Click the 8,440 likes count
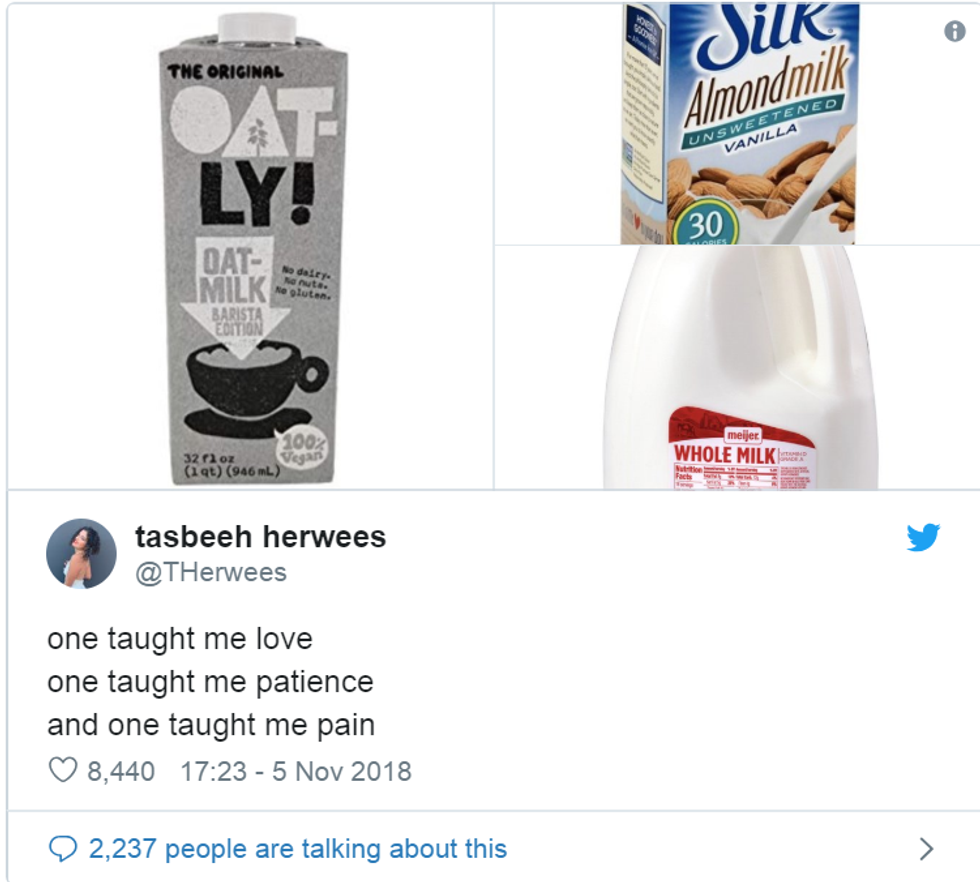The image size is (980, 882). point(121,771)
